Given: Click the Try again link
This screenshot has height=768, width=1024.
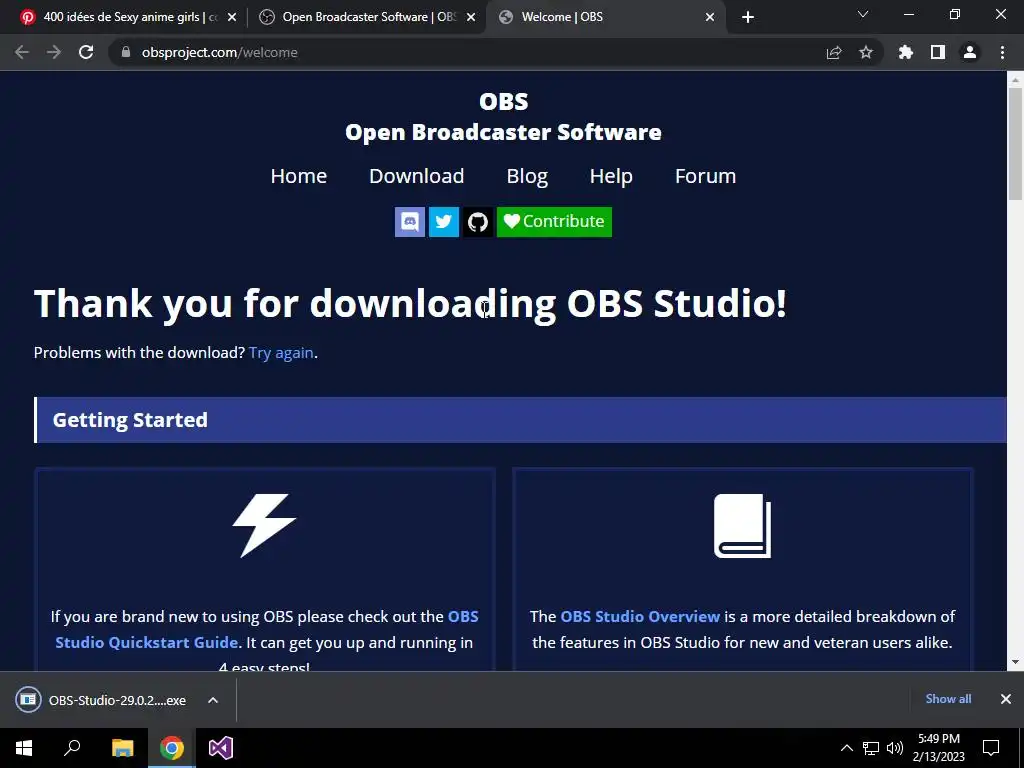Looking at the screenshot, I should point(281,353).
